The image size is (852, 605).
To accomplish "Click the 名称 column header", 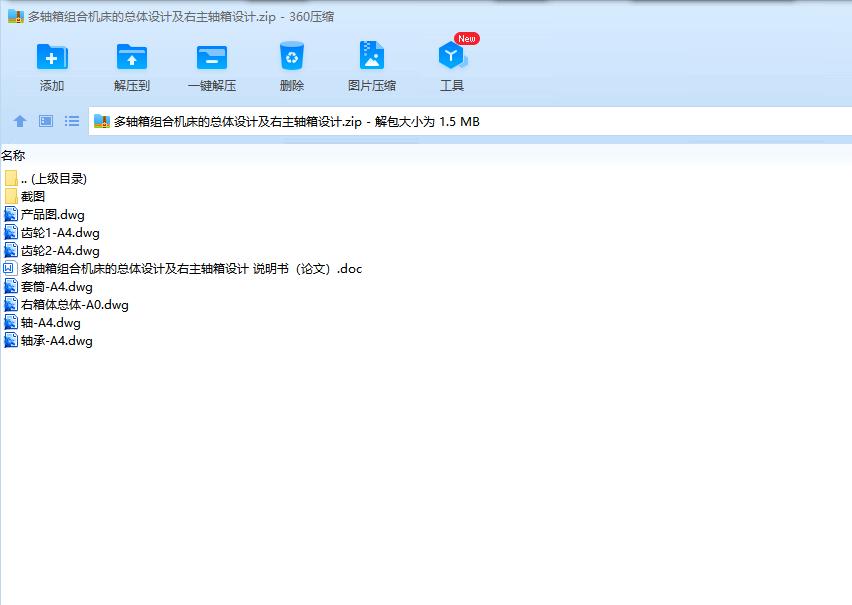I will pyautogui.click(x=13, y=156).
